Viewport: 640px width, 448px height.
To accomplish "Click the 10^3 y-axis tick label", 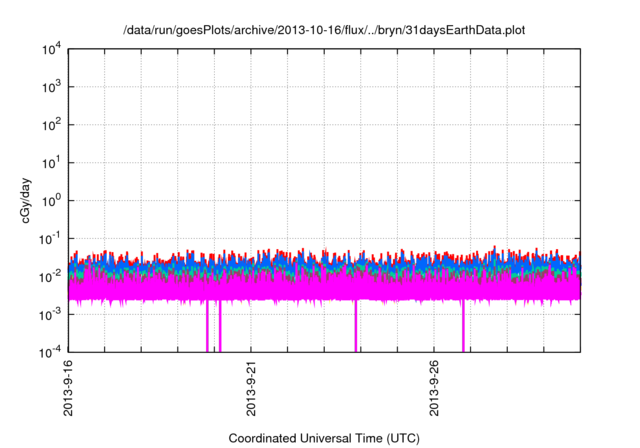I will (x=51, y=87).
